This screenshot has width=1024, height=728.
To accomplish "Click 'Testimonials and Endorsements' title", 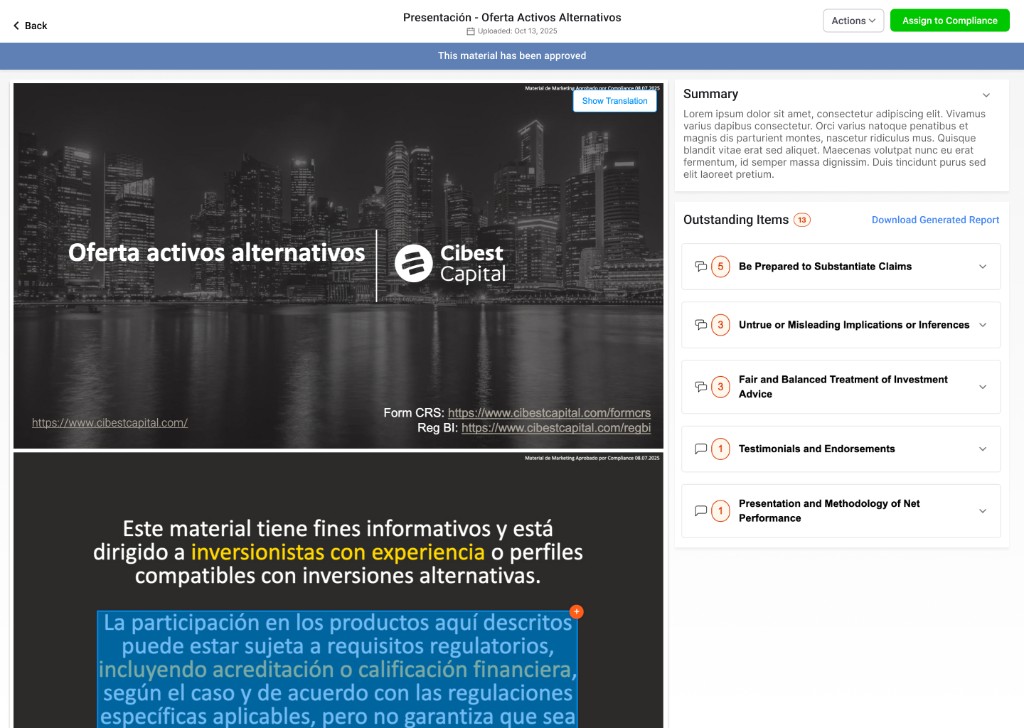I will (816, 449).
